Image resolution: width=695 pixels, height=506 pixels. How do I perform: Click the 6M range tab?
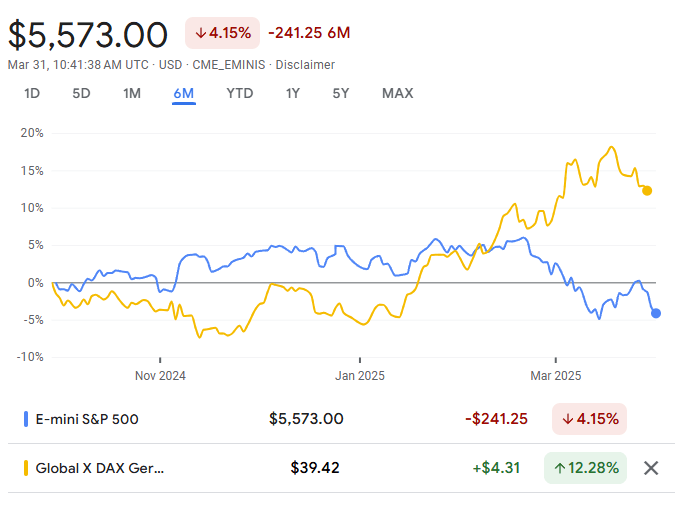(x=183, y=94)
